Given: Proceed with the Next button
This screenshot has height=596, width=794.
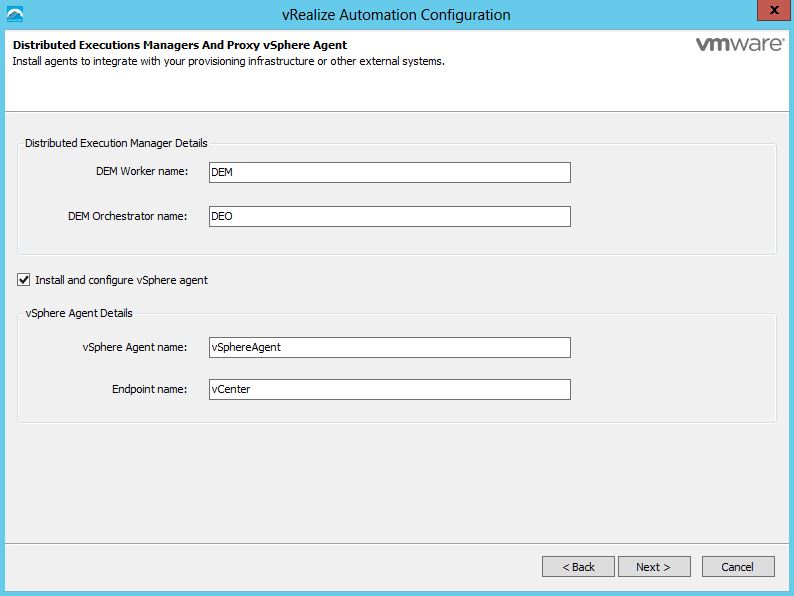Looking at the screenshot, I should (654, 567).
